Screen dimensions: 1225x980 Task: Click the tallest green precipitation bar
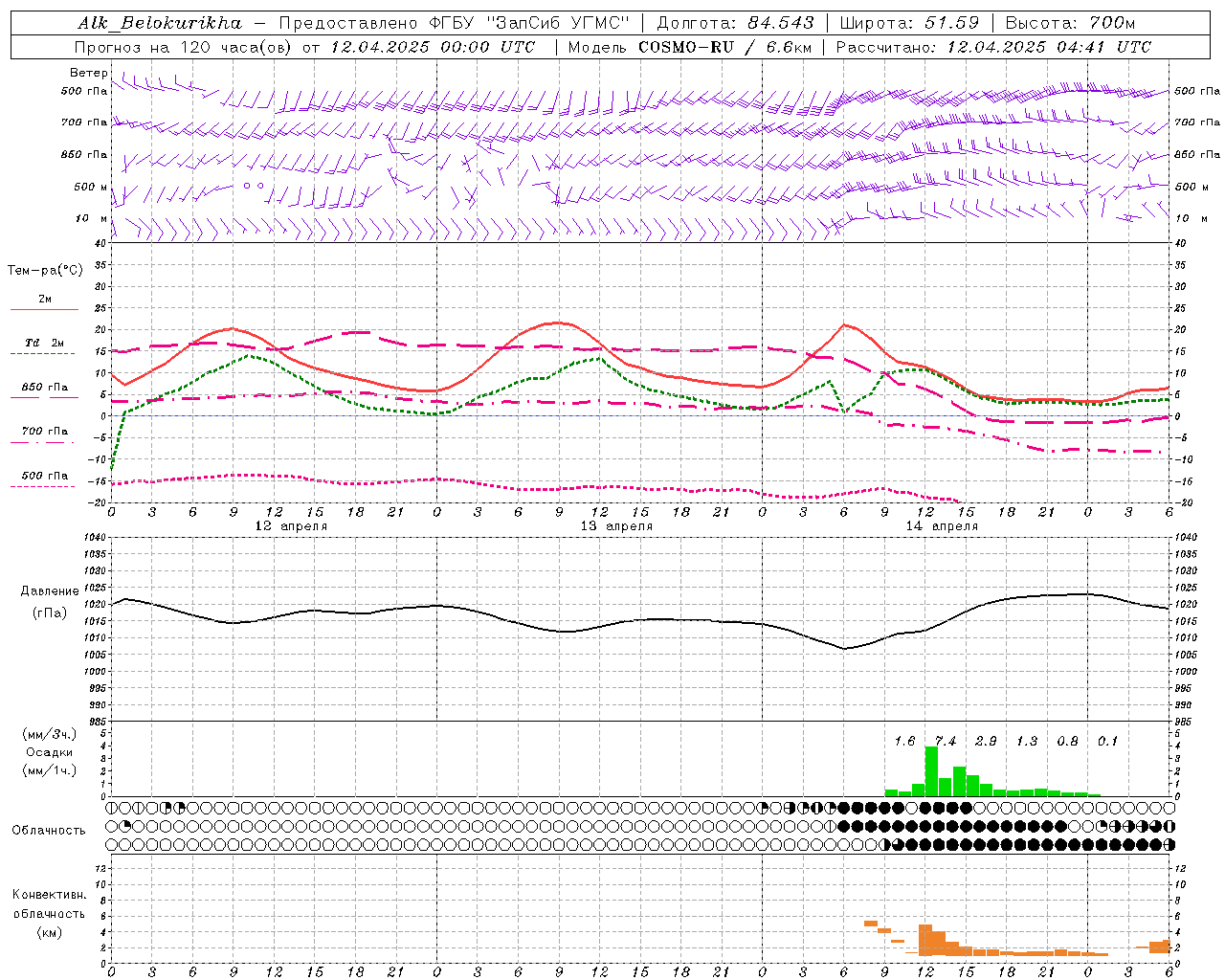point(931,771)
